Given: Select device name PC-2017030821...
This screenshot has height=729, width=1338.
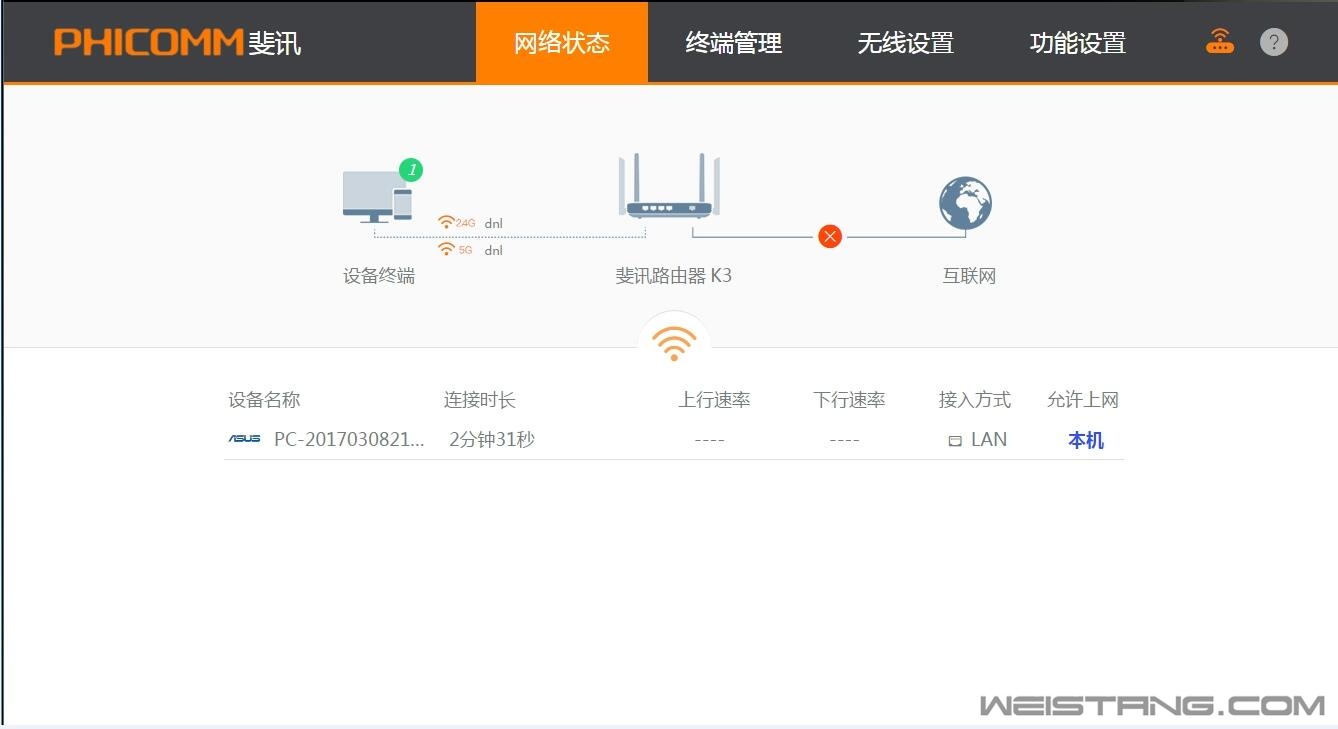Looking at the screenshot, I should [x=350, y=439].
